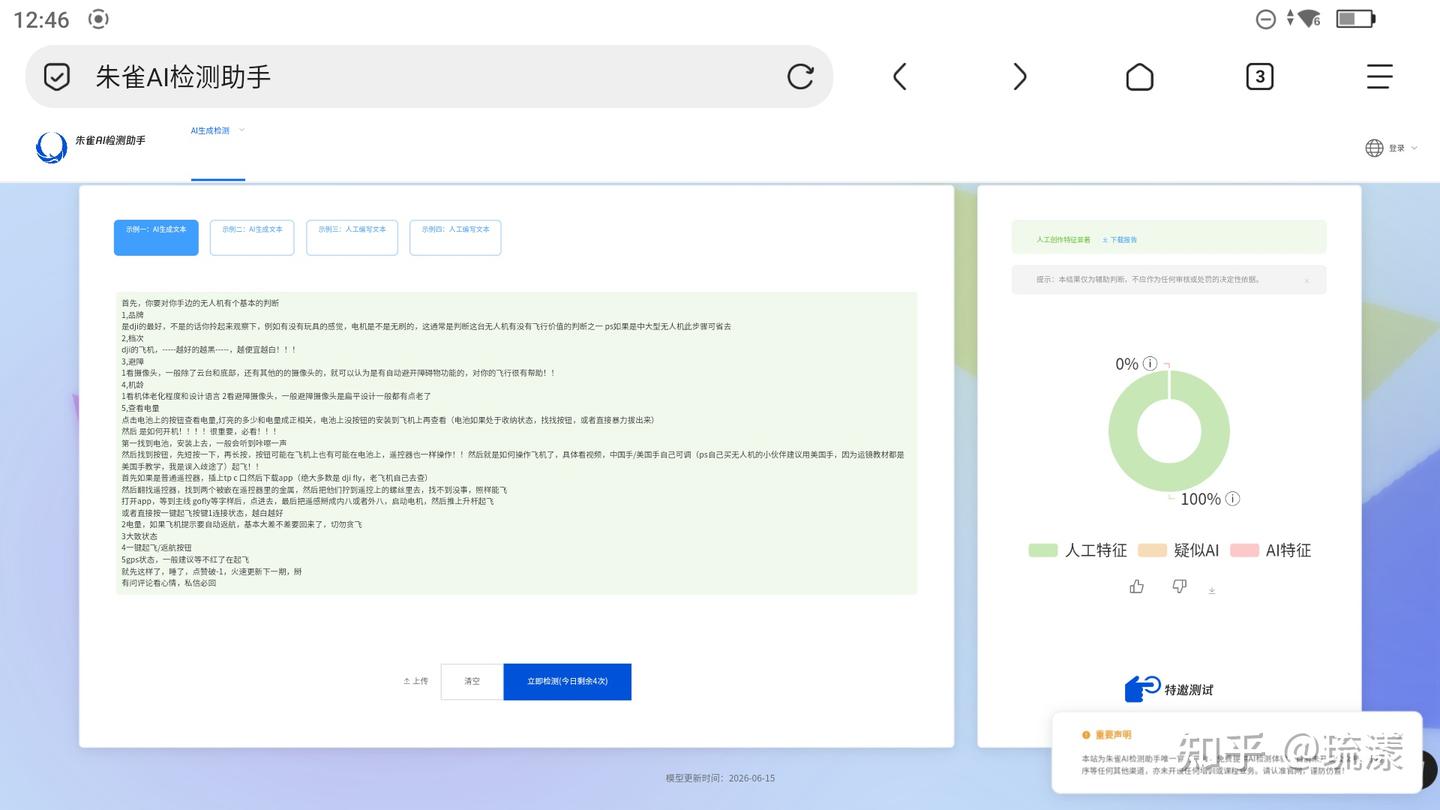The width and height of the screenshot is (1440, 810).
Task: Toggle the 疑似AI legend item
Action: 1178,550
